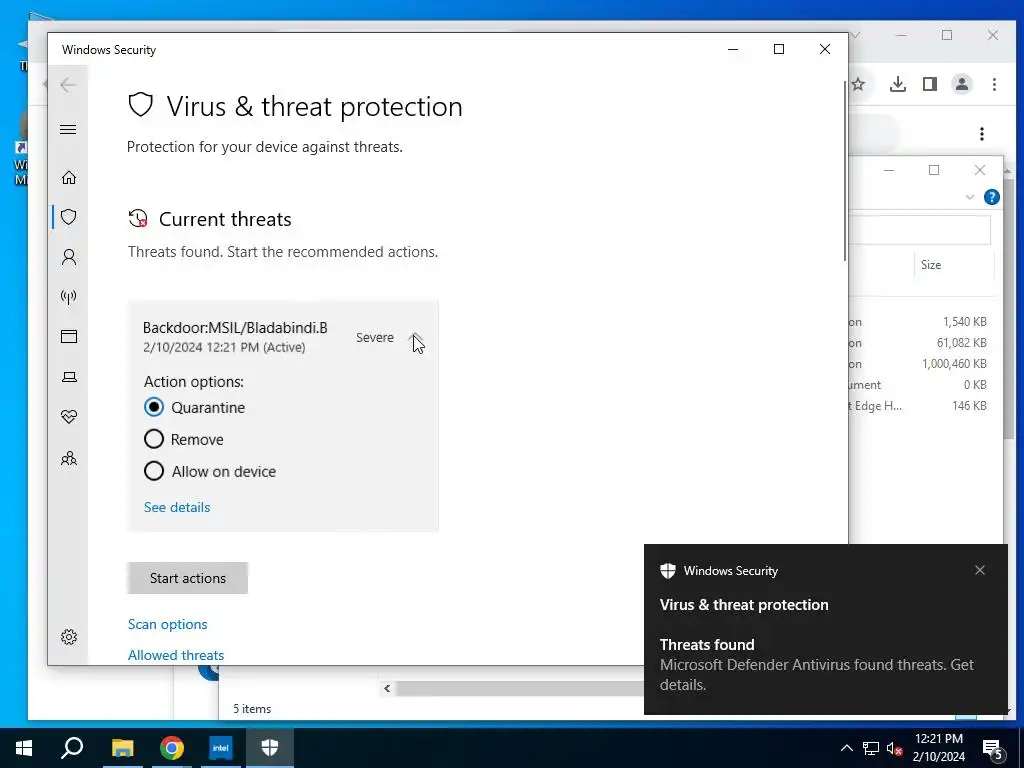Screen dimensions: 1024x768
Task: Open the page's three-dot options menu in Chrome
Action: point(982,134)
